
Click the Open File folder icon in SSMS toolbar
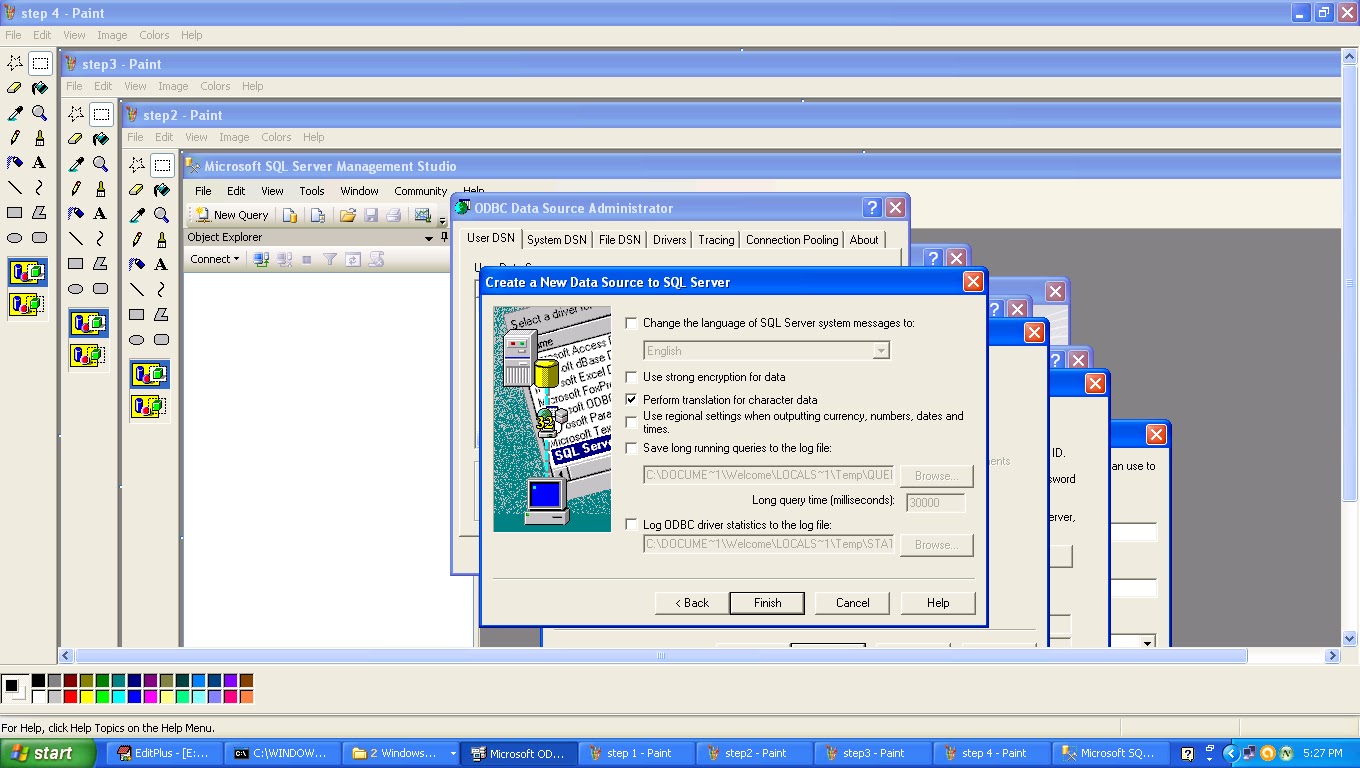click(348, 215)
